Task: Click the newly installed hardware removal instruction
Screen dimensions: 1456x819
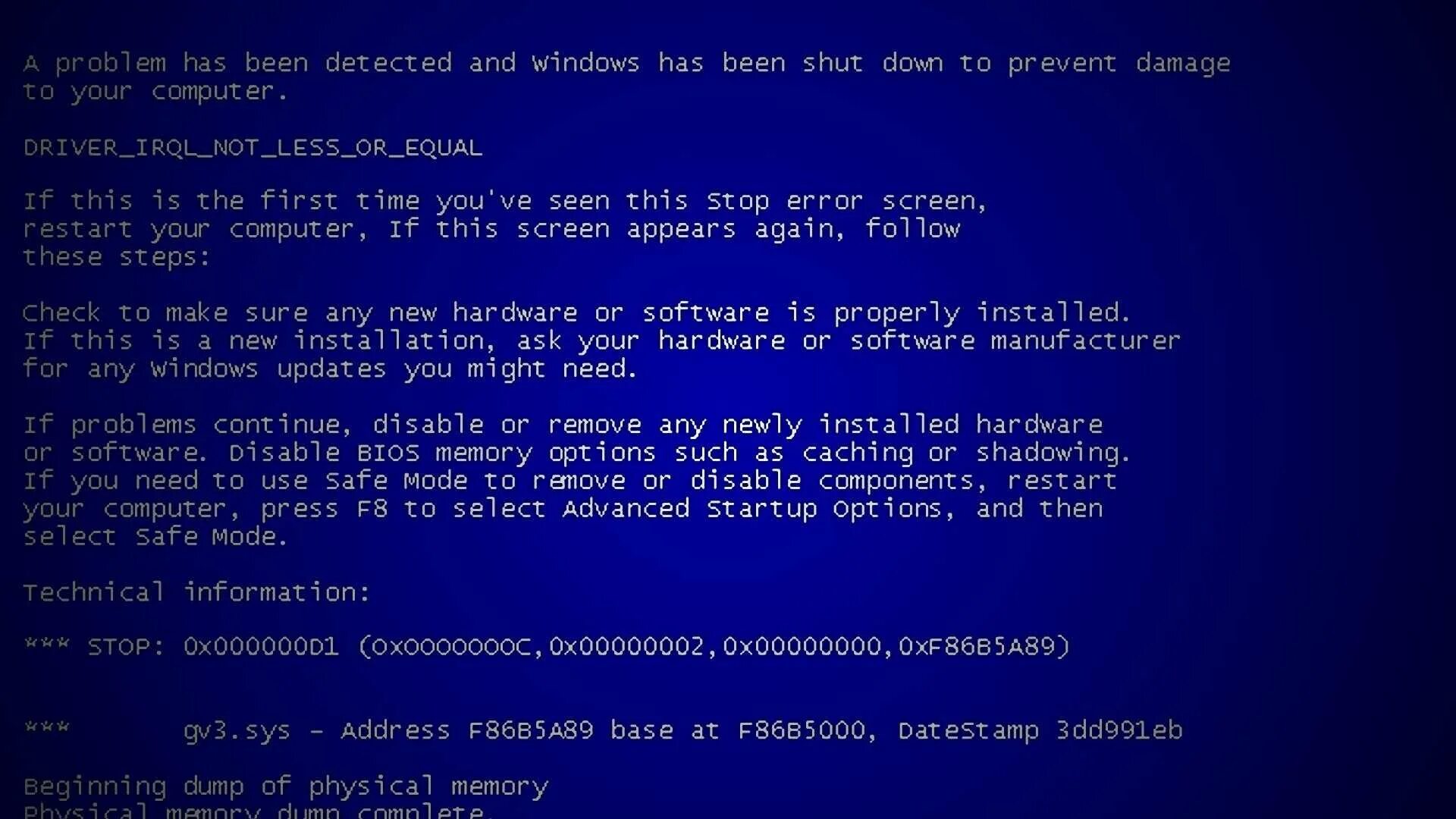Action: point(564,424)
